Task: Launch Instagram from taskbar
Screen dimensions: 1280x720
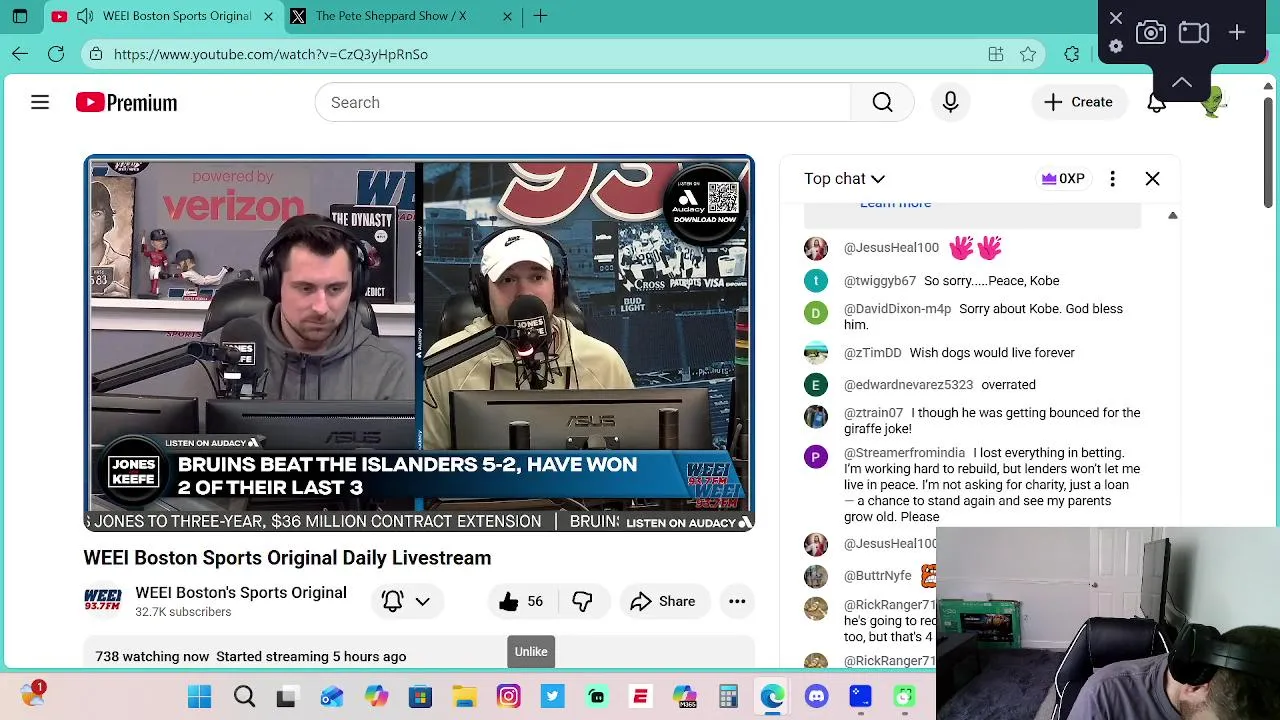Action: pyautogui.click(x=508, y=696)
